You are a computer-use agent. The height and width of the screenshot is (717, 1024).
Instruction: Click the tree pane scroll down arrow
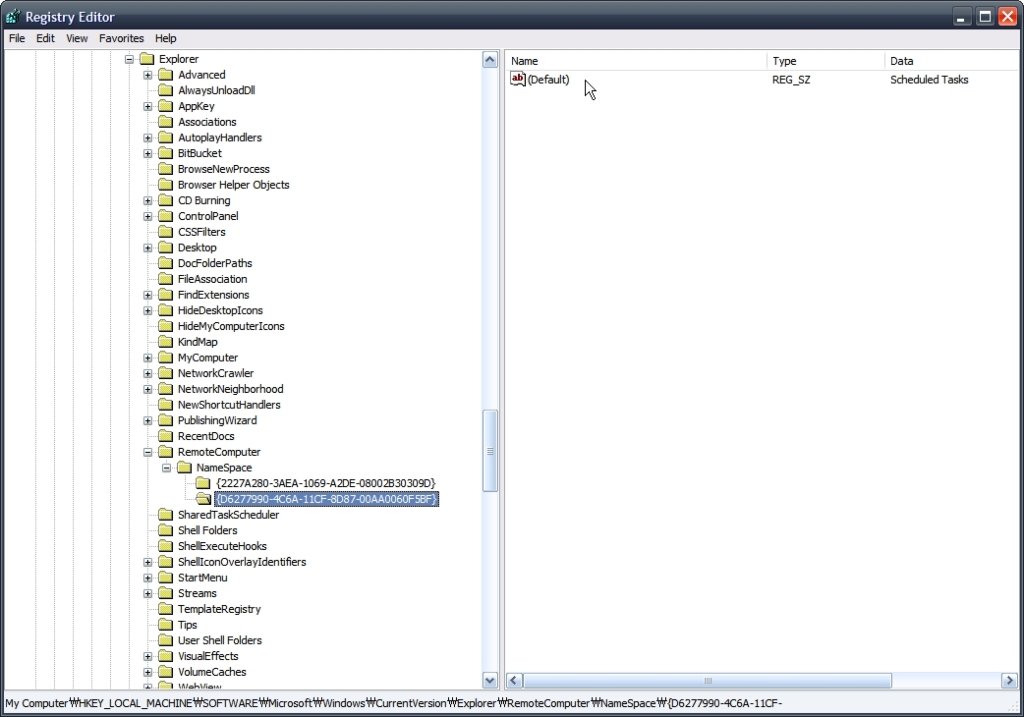point(490,680)
